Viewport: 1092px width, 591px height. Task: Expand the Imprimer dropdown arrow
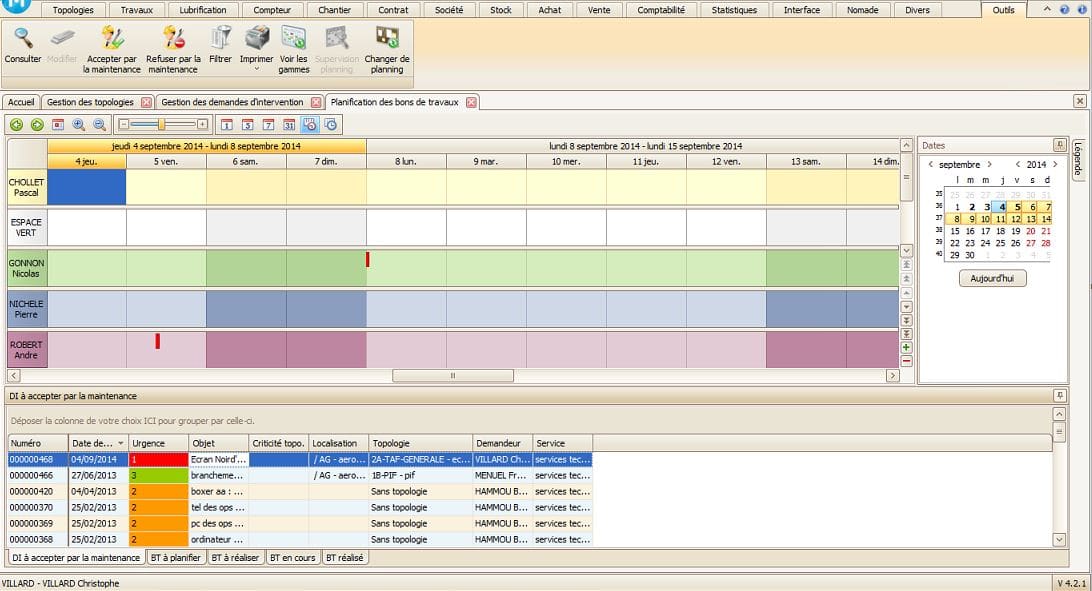[x=257, y=70]
